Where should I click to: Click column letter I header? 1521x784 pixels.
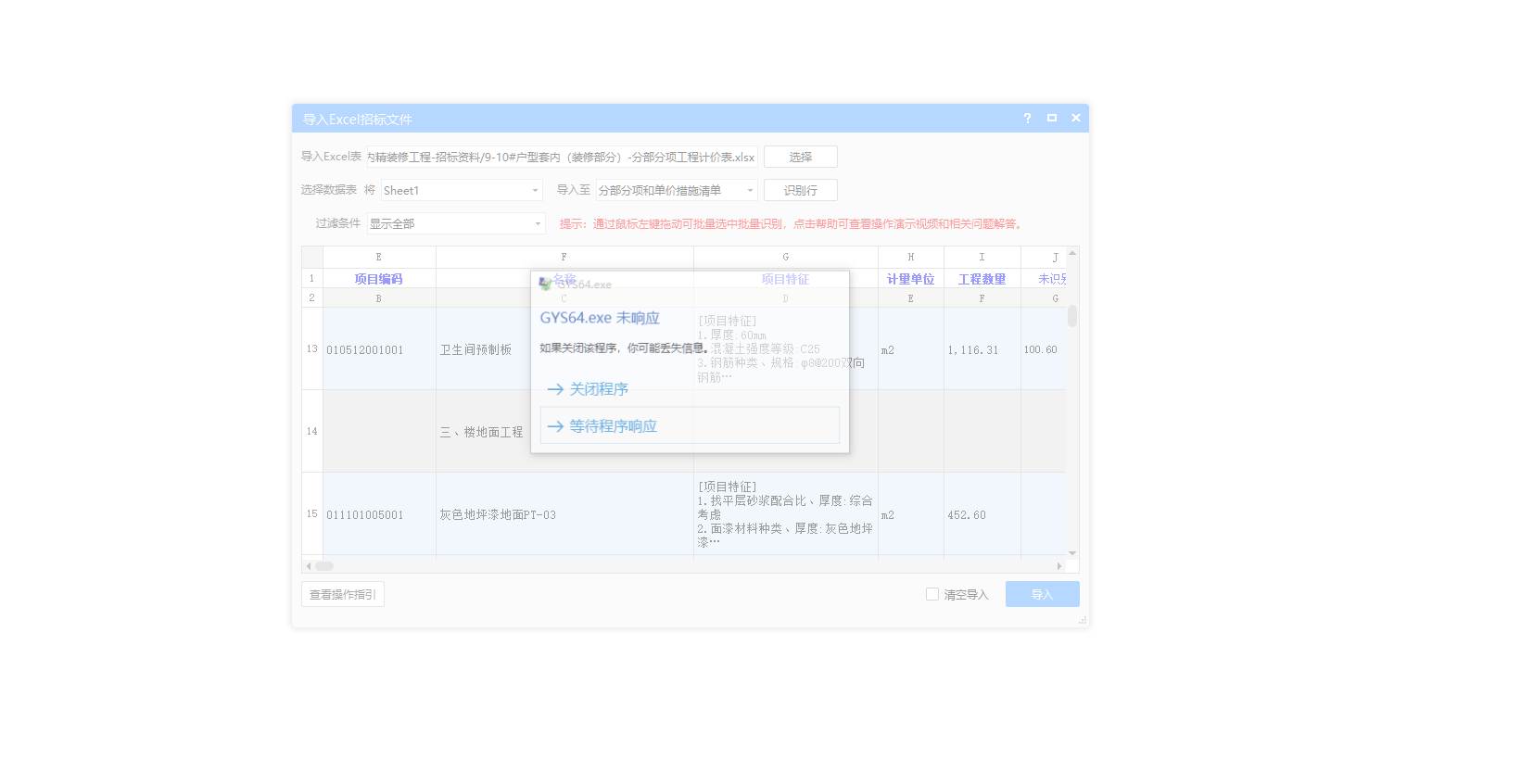982,257
